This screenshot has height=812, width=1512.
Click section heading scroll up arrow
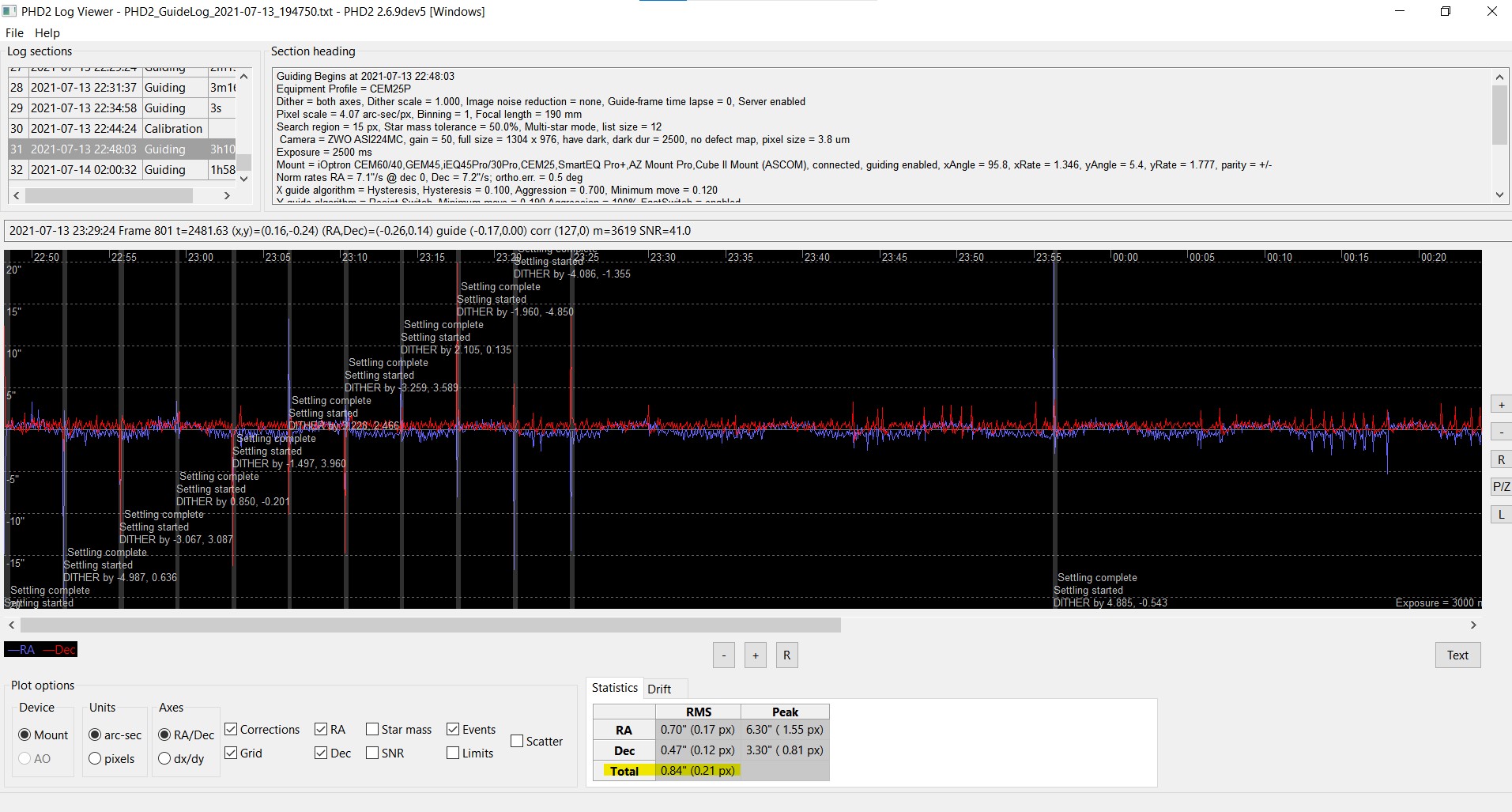click(1499, 77)
